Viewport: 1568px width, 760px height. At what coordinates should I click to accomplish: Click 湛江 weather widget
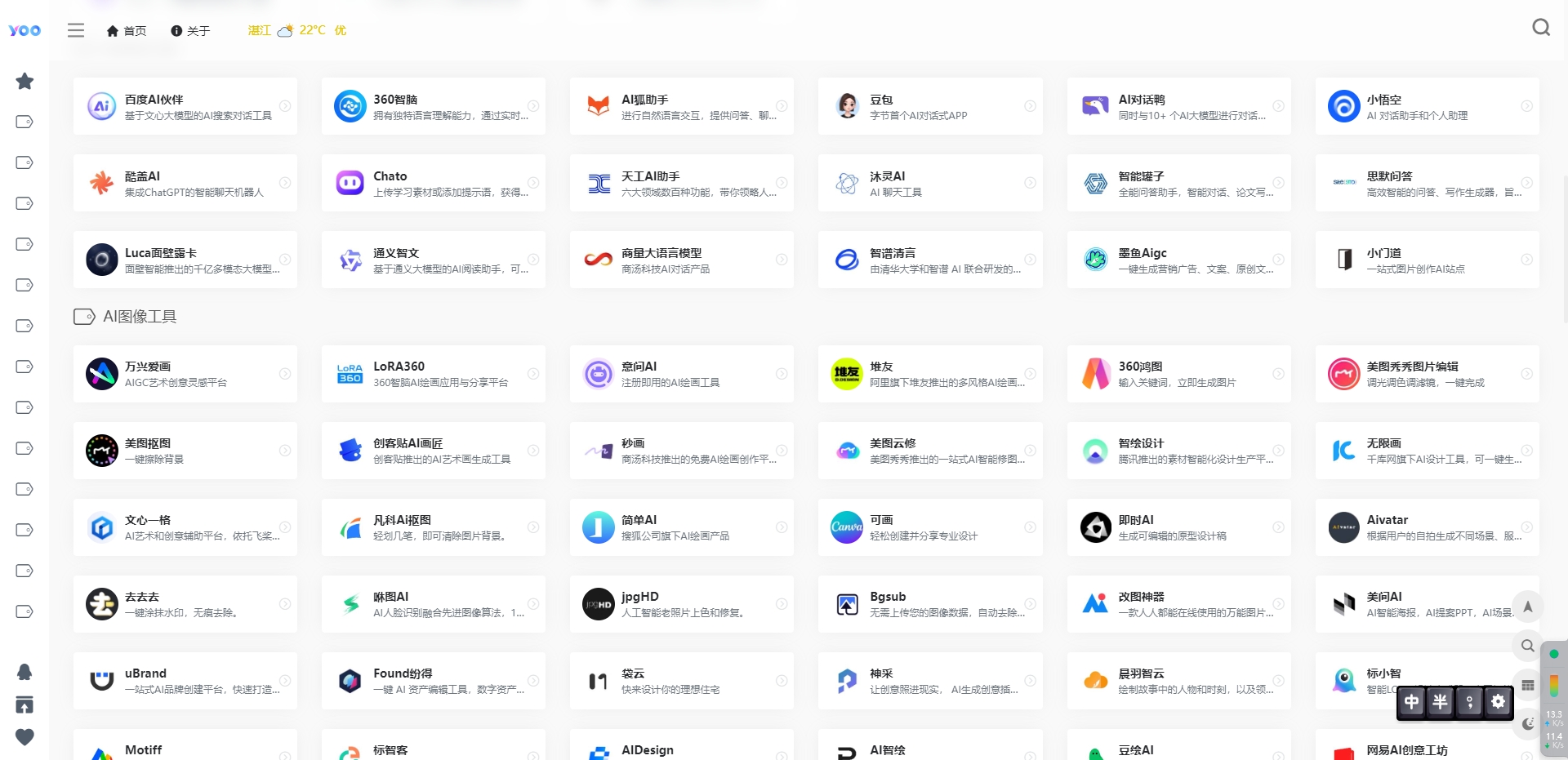pyautogui.click(x=297, y=30)
